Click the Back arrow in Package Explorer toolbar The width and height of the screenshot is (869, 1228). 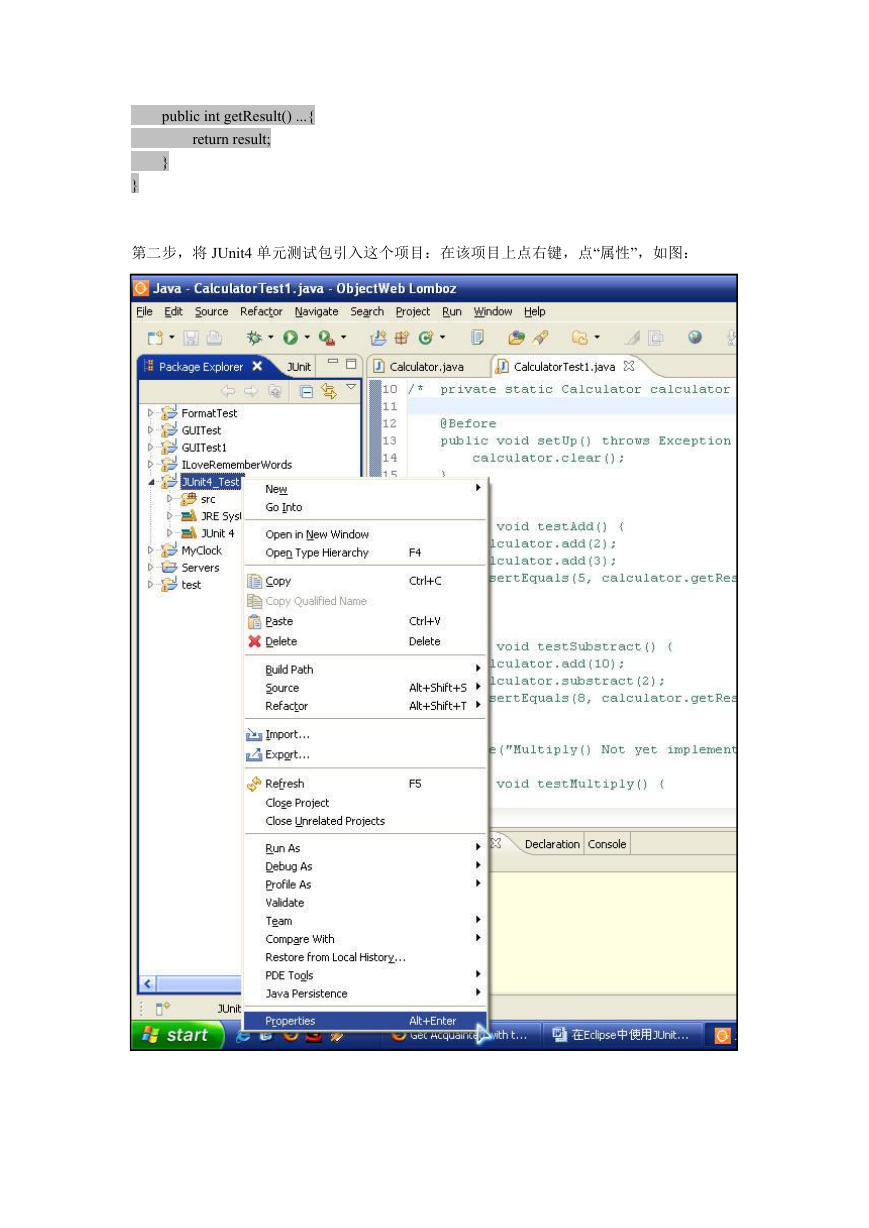229,391
